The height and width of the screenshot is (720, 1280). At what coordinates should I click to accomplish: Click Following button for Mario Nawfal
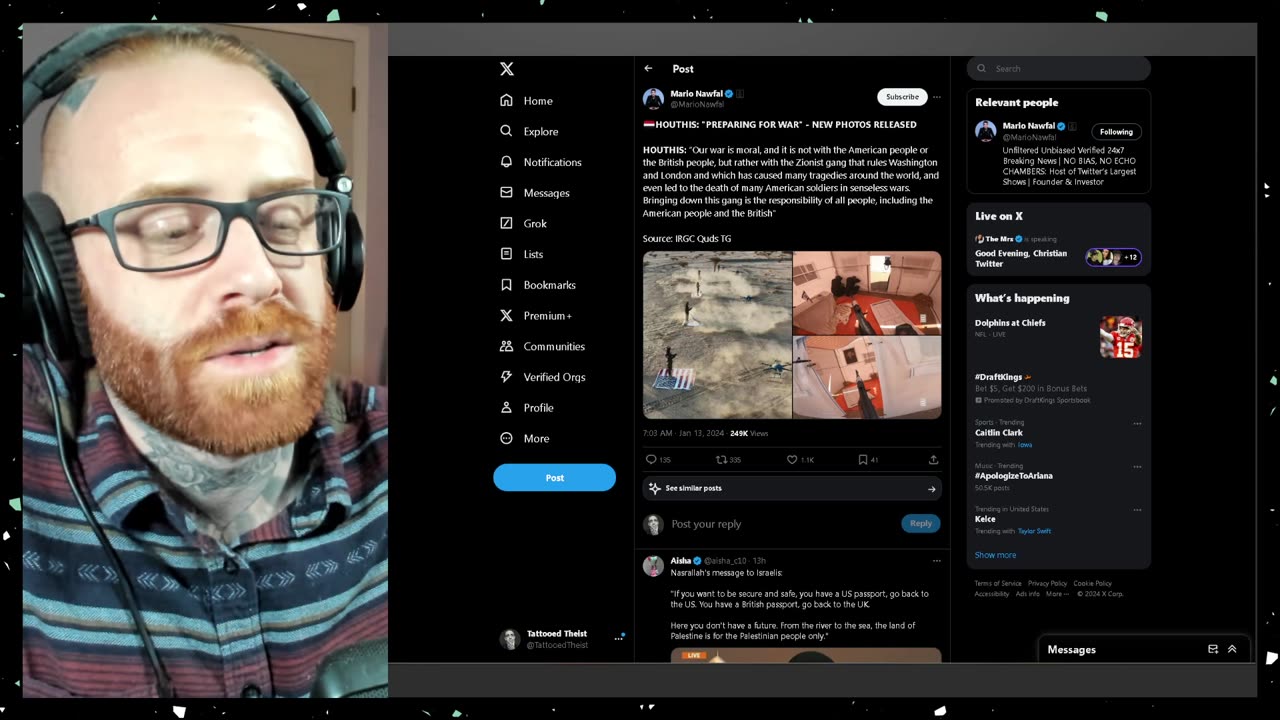[x=1116, y=132]
